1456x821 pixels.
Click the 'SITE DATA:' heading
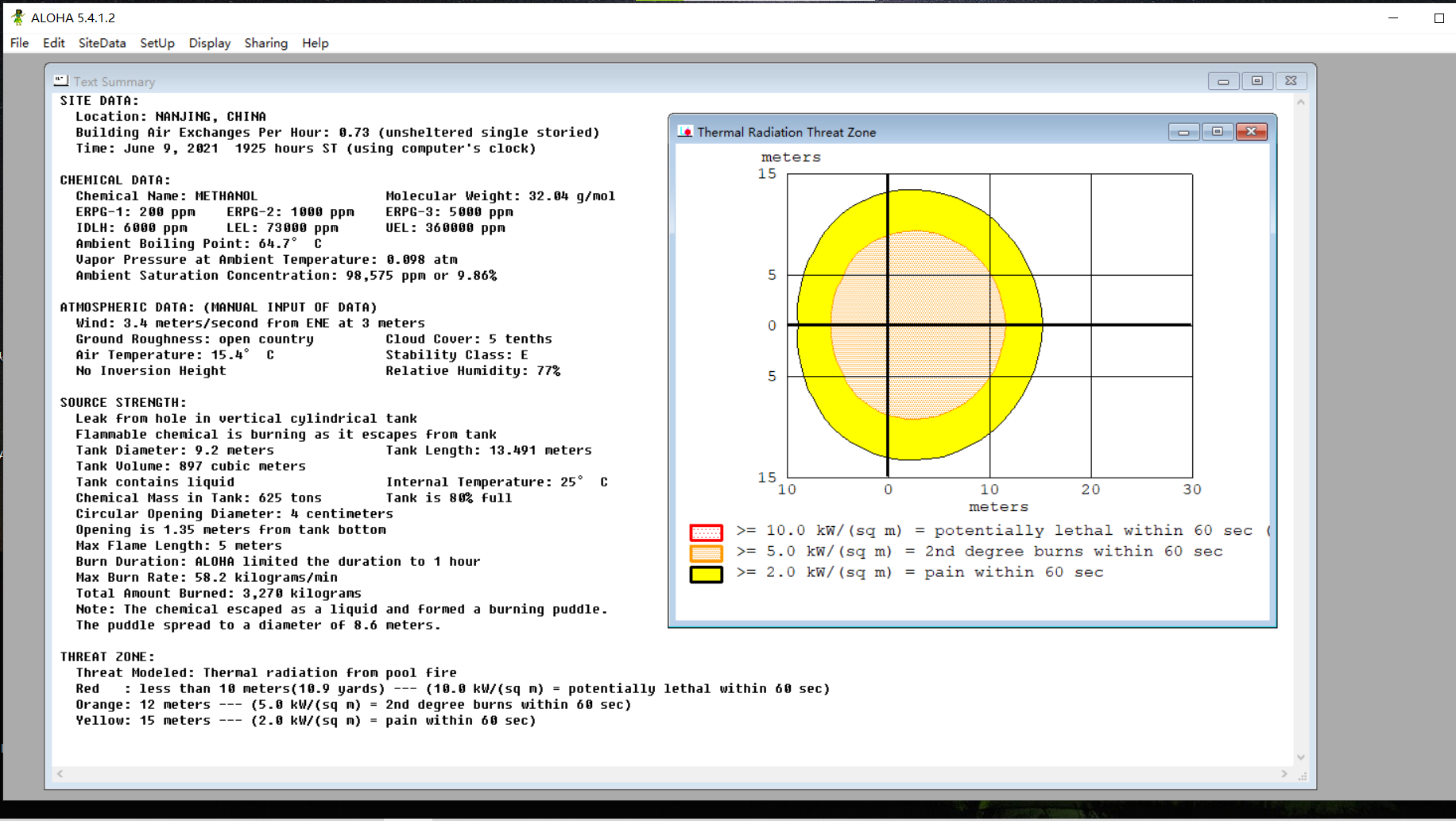[99, 101]
